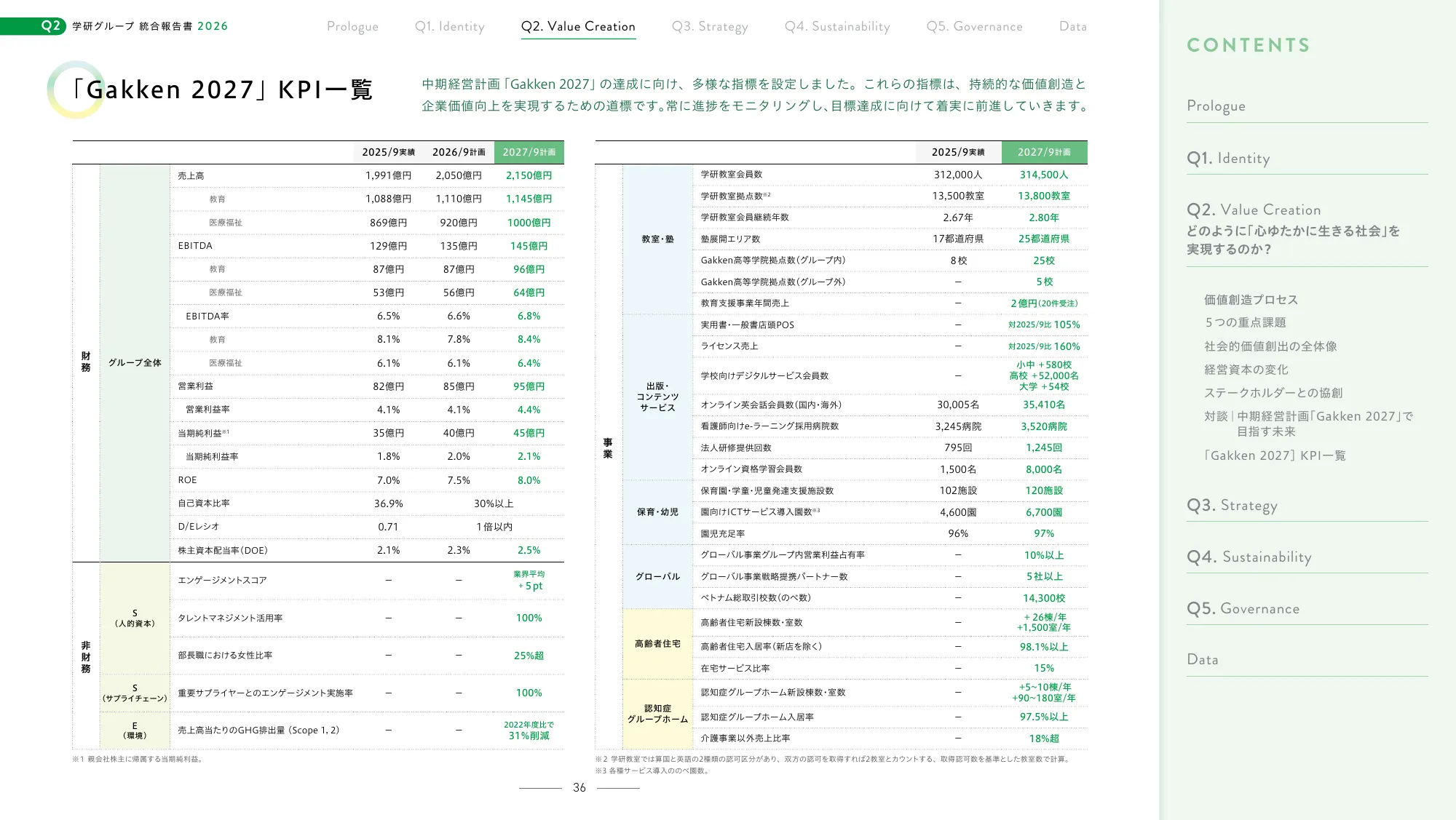The width and height of the screenshot is (1456, 820).
Task: Click the エンゲージメントスコア row label
Action: 222,581
